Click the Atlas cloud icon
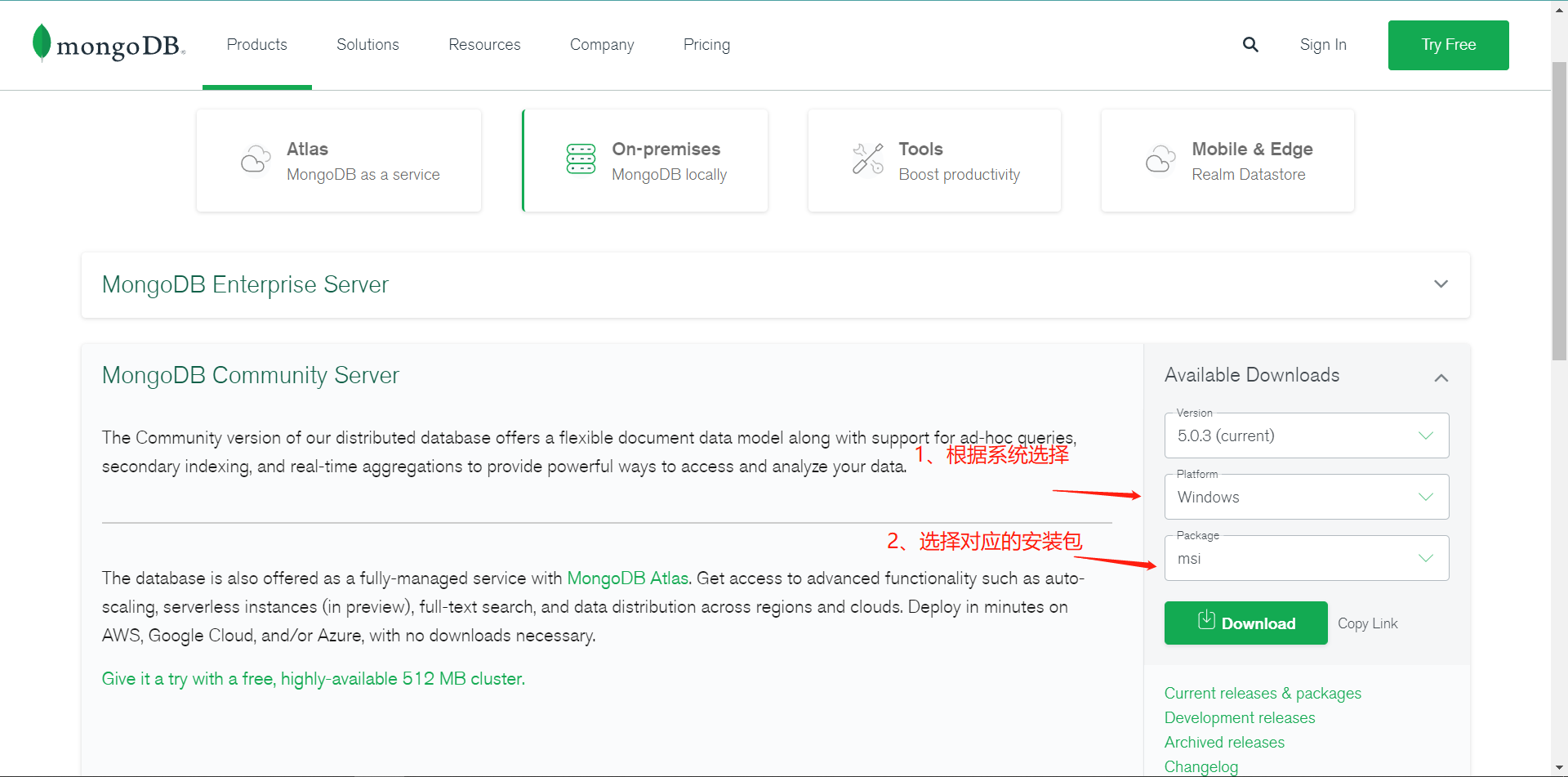 click(256, 159)
